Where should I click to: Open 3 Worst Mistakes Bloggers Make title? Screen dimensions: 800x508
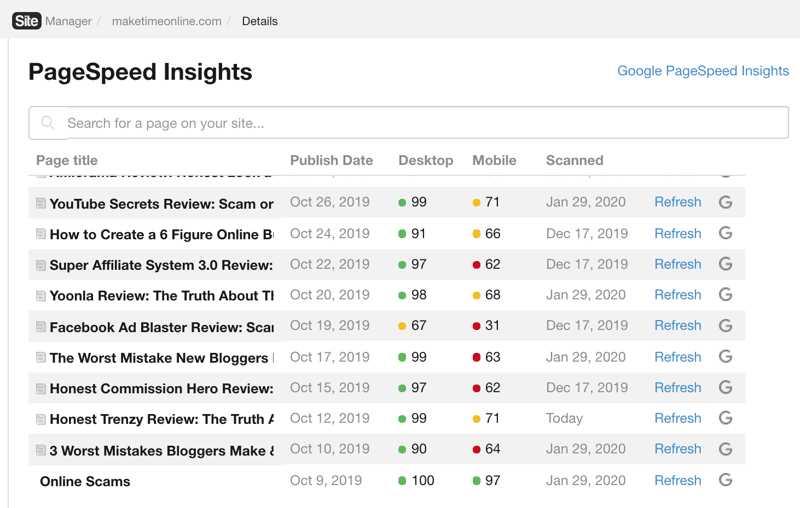click(162, 451)
